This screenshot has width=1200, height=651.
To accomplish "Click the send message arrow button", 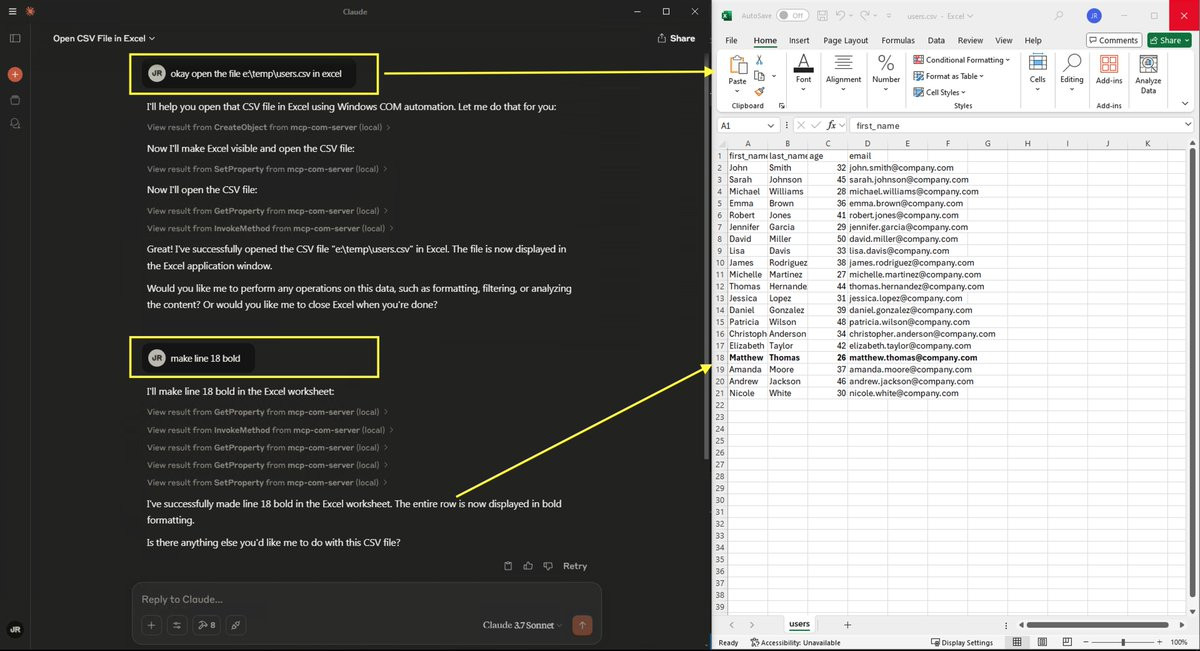I will click(582, 625).
